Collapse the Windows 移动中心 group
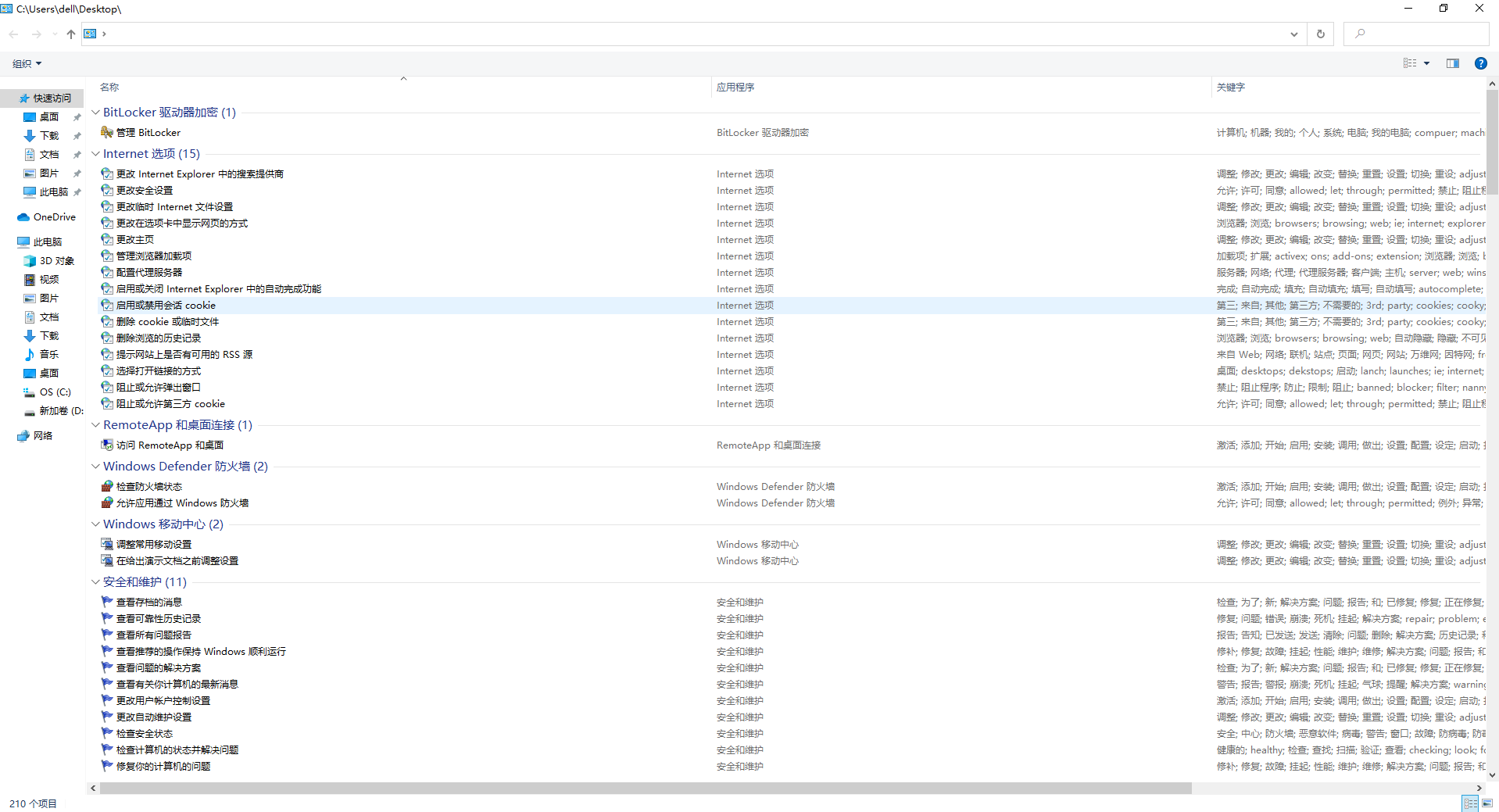Screen dimensions: 1499x812 point(95,524)
